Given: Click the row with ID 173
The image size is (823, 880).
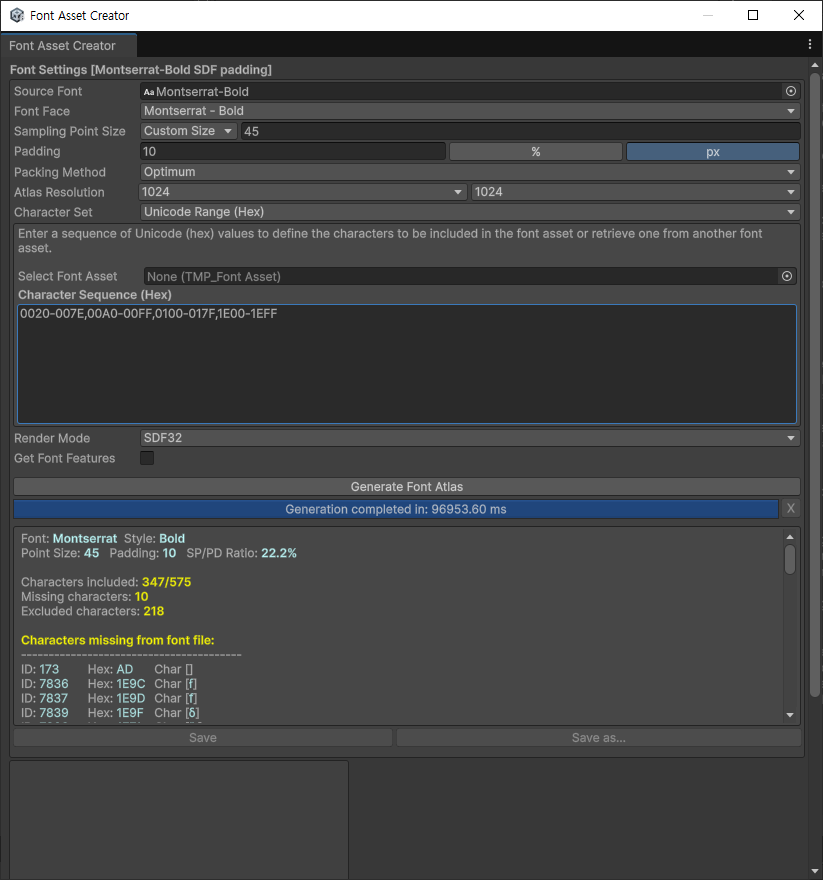Looking at the screenshot, I should [107, 670].
